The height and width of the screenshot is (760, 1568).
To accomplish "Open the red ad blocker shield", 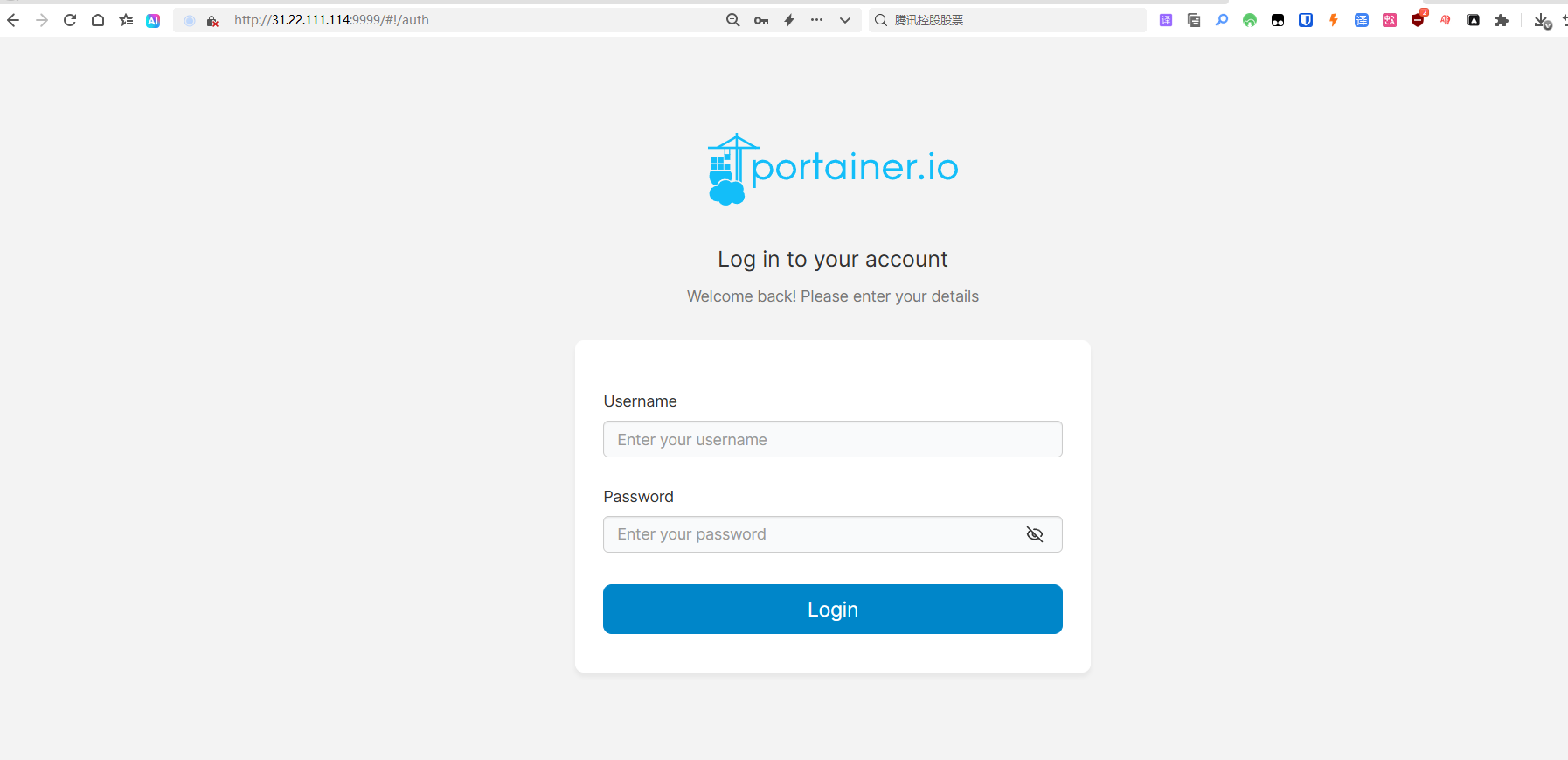I will tap(1418, 19).
